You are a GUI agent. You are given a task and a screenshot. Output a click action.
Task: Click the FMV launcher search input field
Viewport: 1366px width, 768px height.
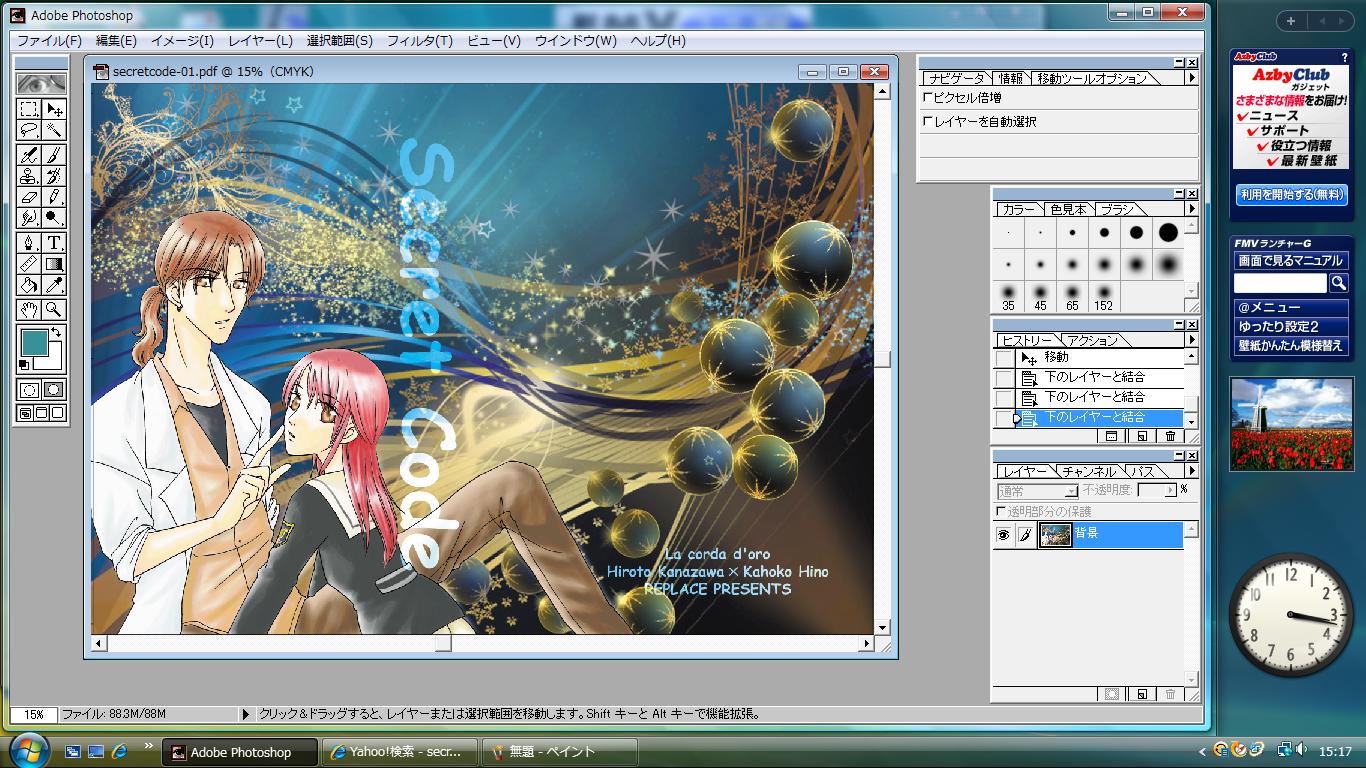(x=1280, y=284)
